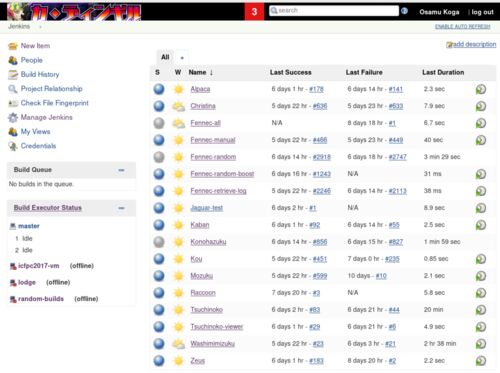
Task: Click the blue status ball for Christina
Action: click(x=159, y=106)
